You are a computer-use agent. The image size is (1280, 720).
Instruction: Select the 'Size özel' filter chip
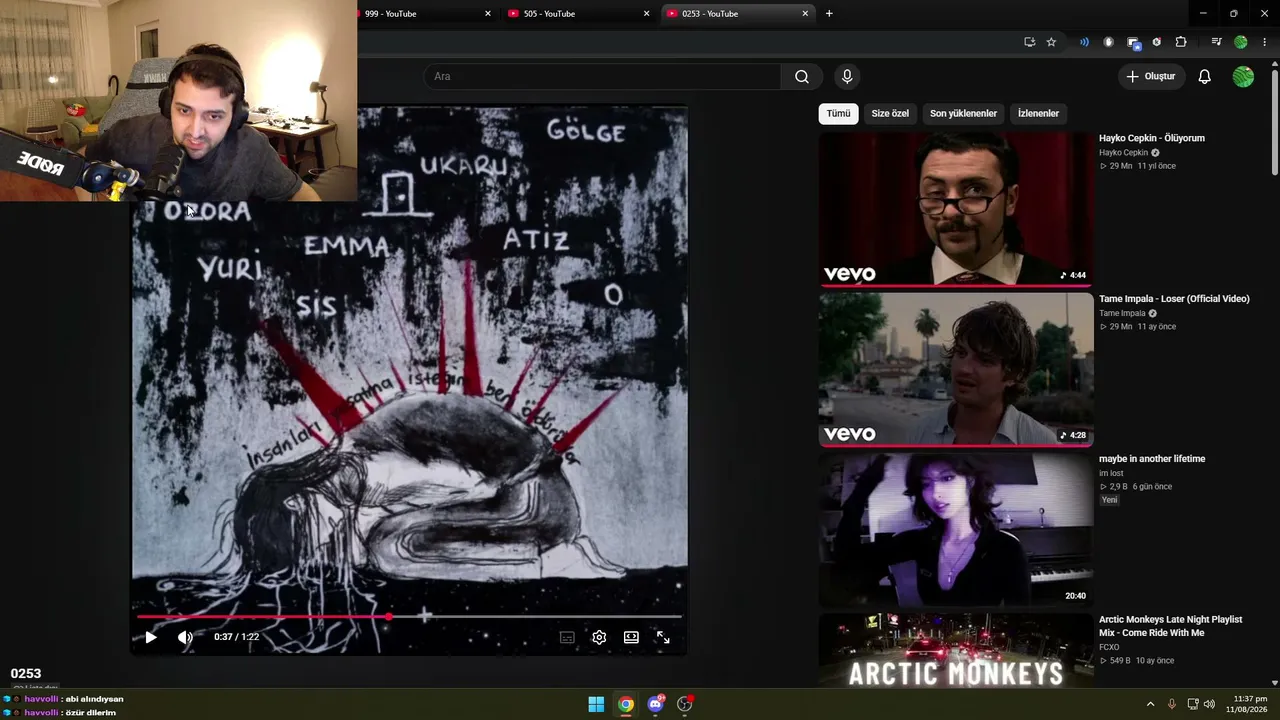click(x=890, y=114)
